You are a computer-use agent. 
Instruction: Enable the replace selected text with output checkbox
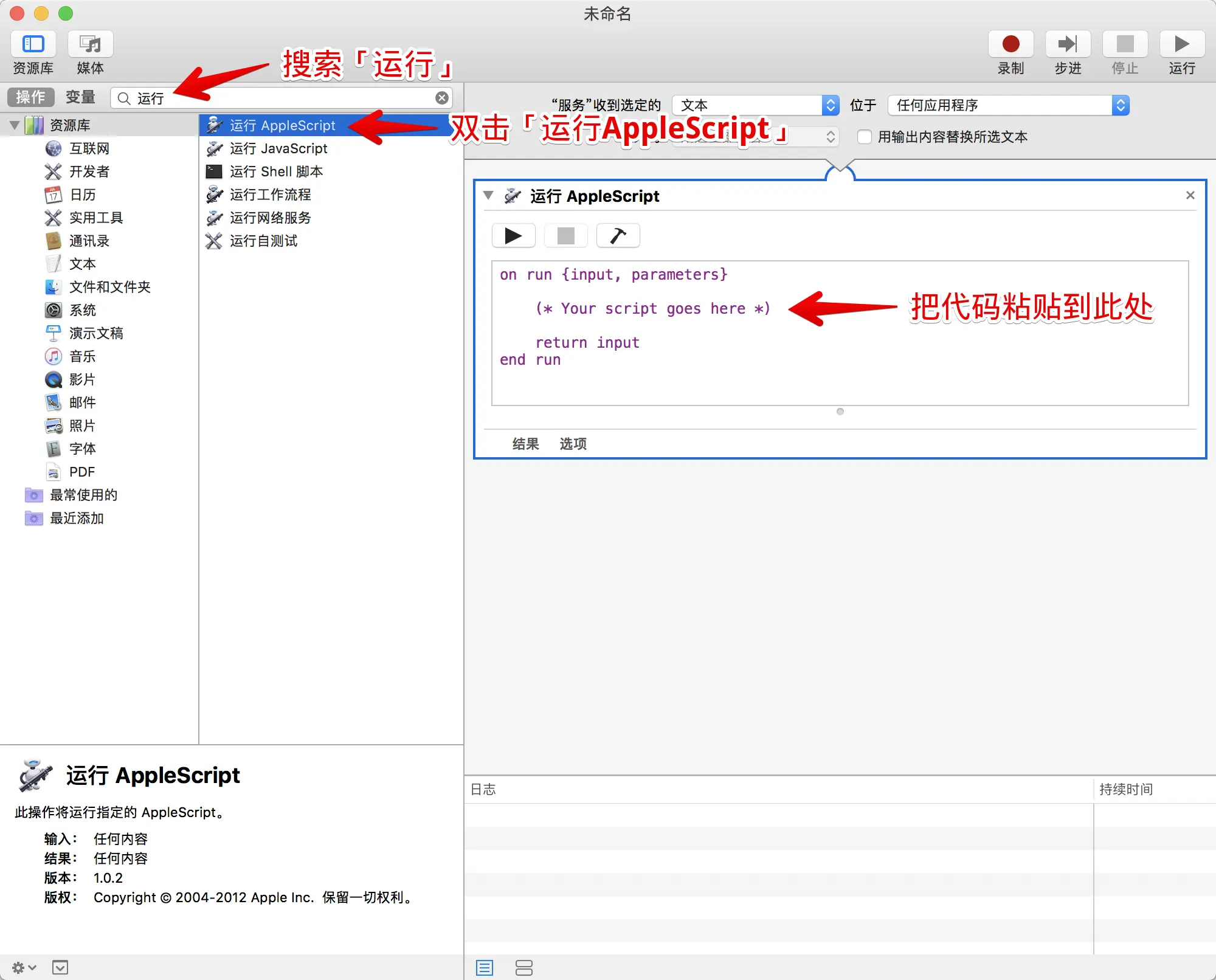(864, 137)
